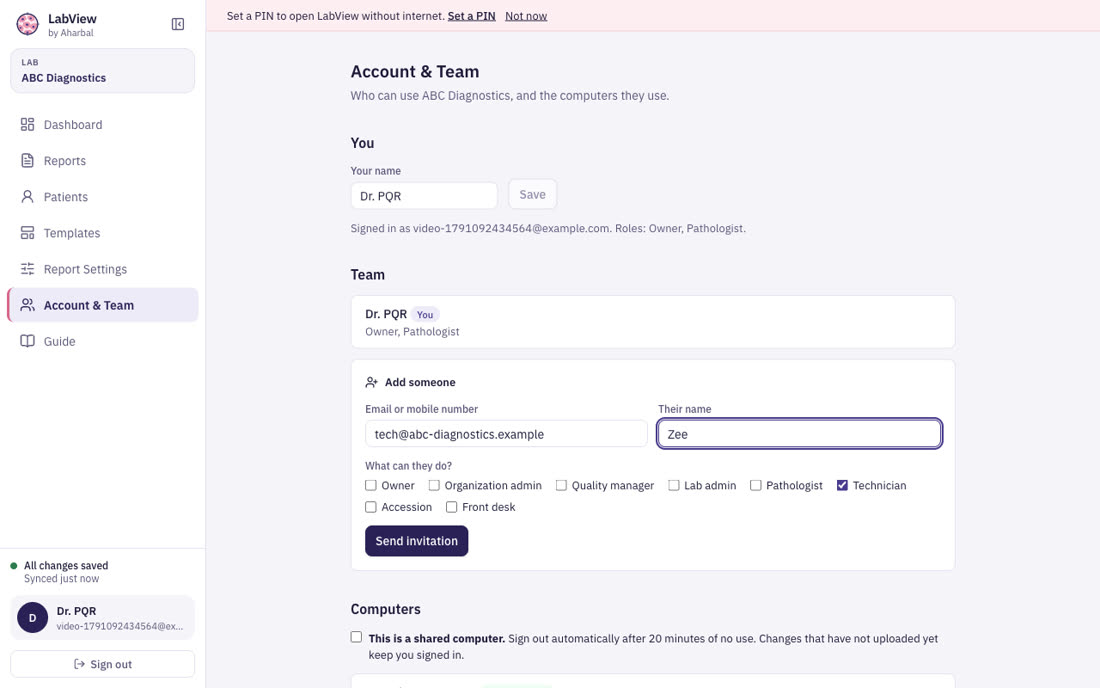
Task: Click the LabView flower logo
Action: point(27,25)
